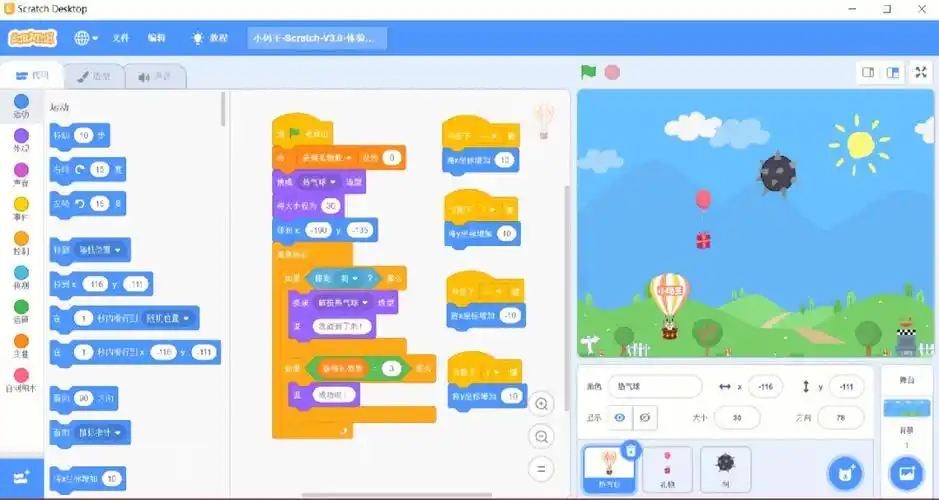
Task: Switch to large stage layout
Action: [892, 72]
